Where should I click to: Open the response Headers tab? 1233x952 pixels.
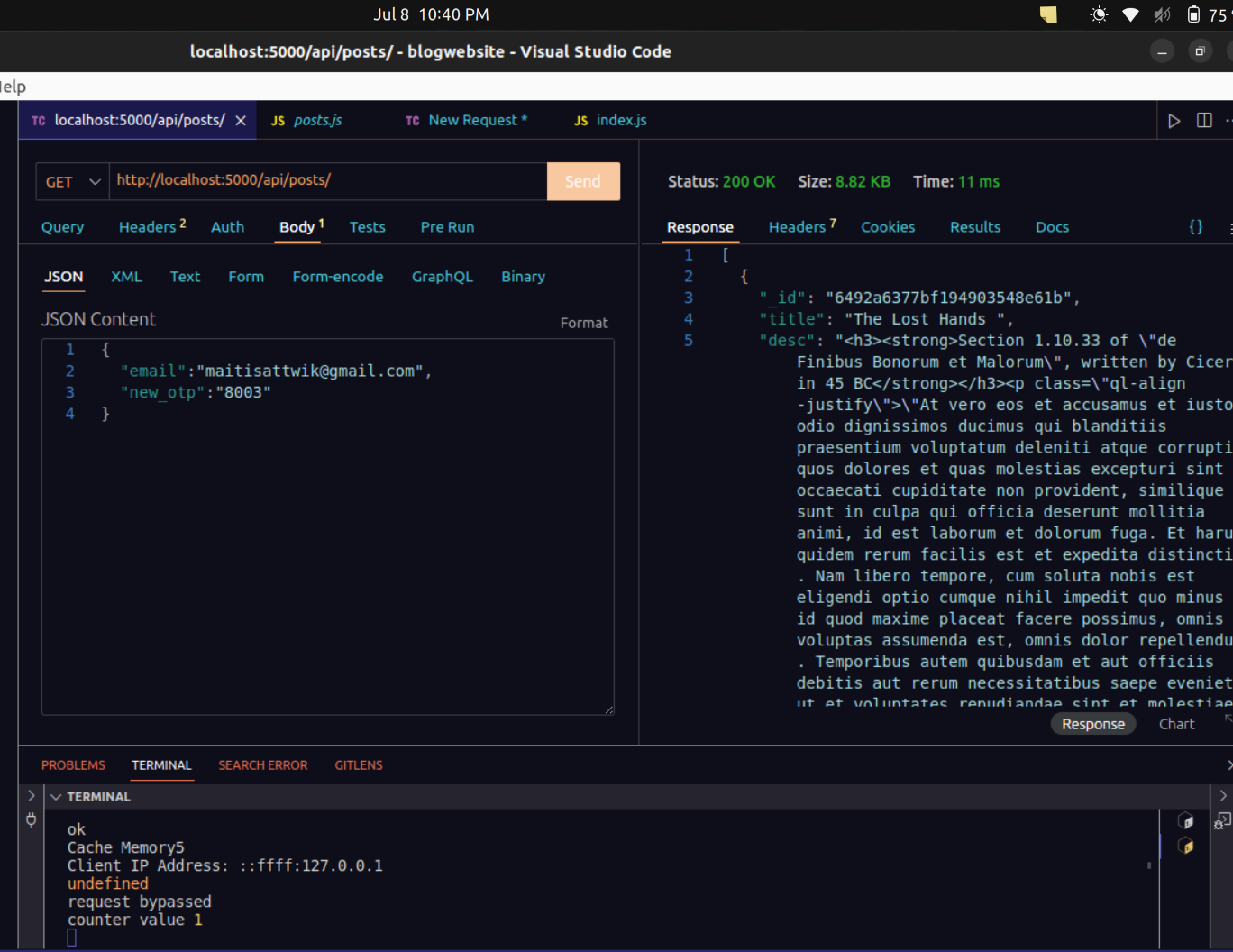point(802,227)
